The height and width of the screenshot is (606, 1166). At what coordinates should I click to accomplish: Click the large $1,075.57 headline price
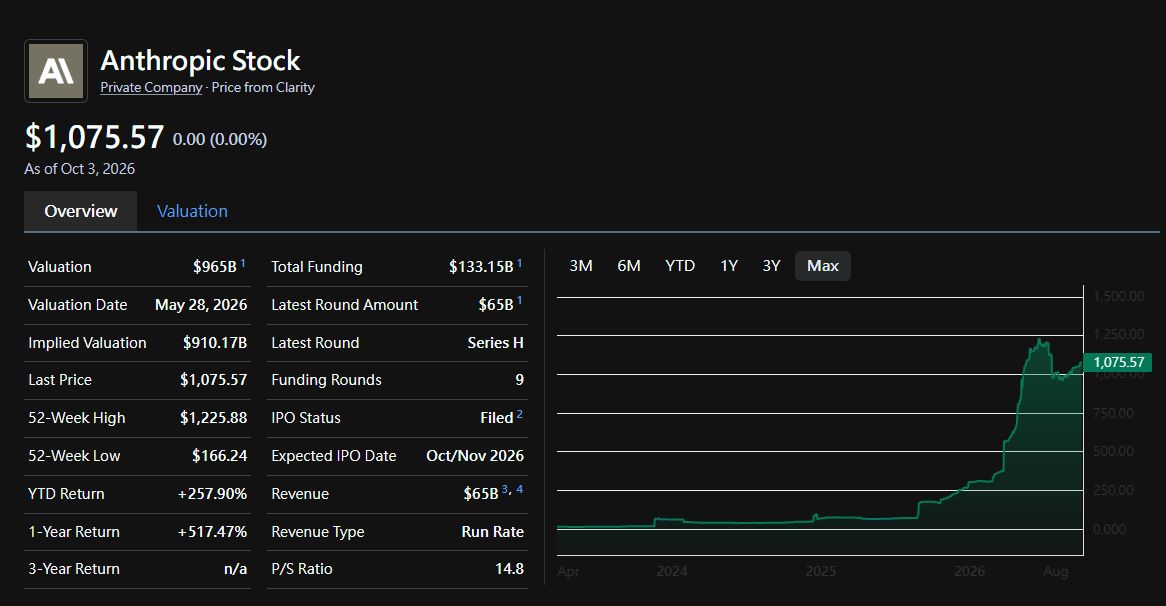click(x=94, y=137)
